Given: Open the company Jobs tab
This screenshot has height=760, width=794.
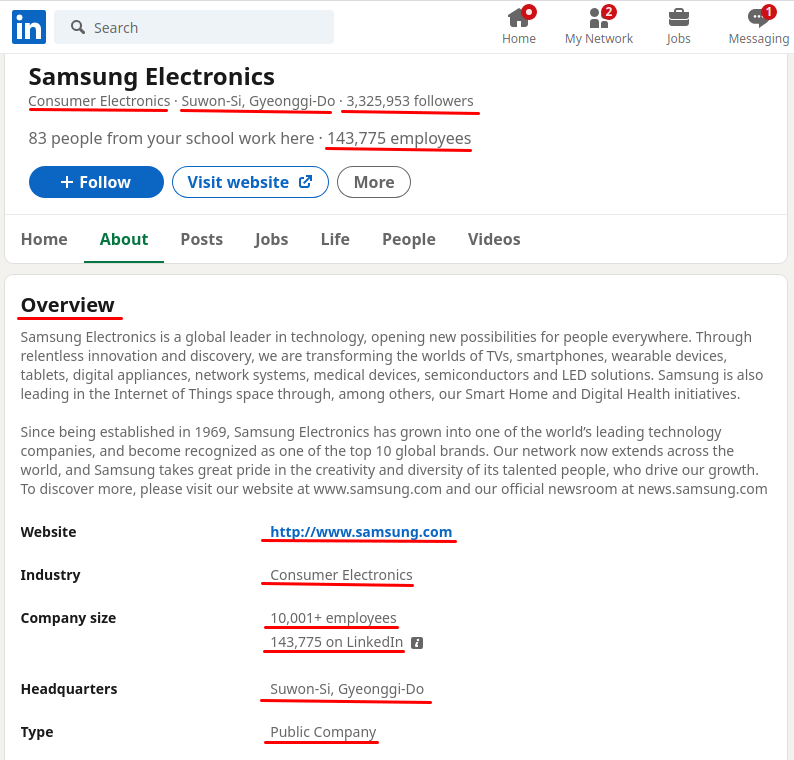Looking at the screenshot, I should tap(271, 239).
